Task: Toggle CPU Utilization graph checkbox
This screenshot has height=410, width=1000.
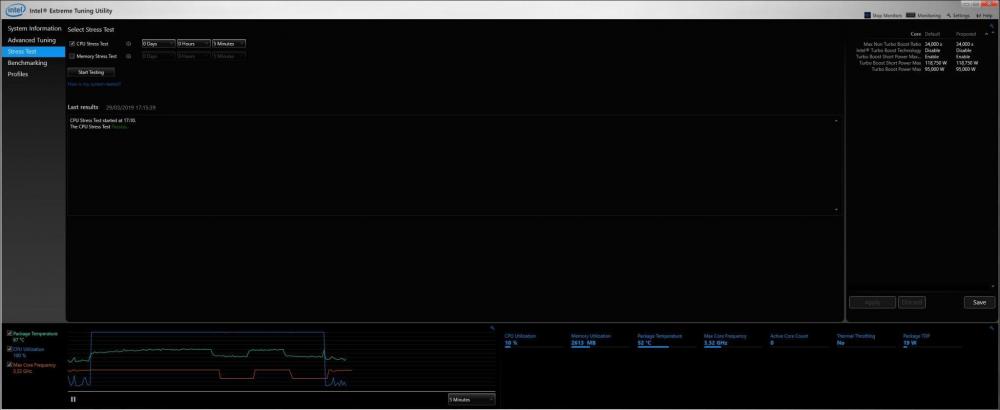Action: tap(10, 349)
